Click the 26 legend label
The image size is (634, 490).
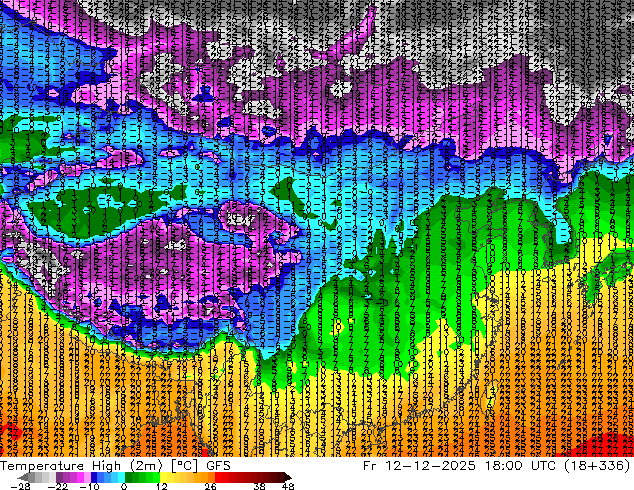(210, 486)
